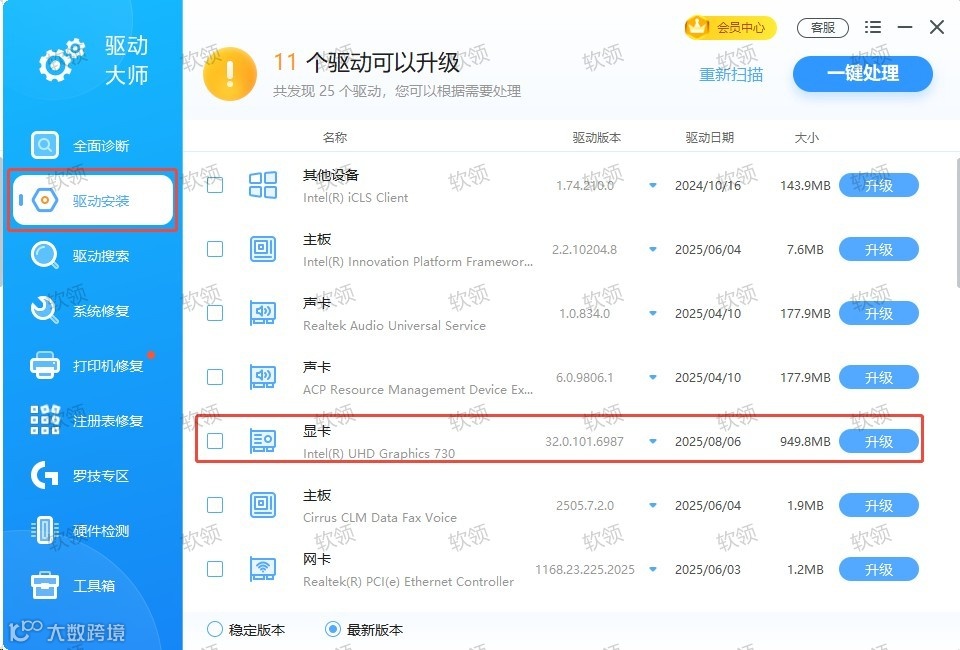Screen dimensions: 960x650
Task: Click the orange warning exclamation icon
Action: pyautogui.click(x=230, y=74)
